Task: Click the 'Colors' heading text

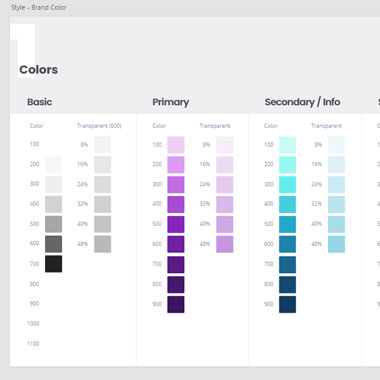Action: coord(39,70)
